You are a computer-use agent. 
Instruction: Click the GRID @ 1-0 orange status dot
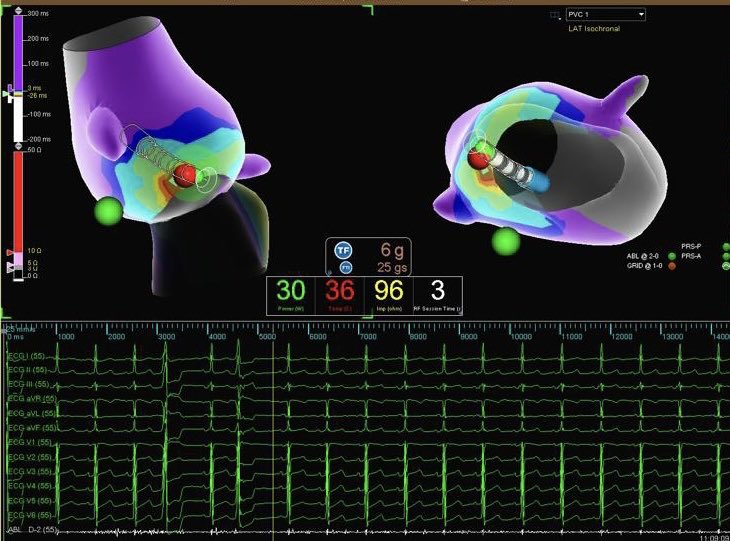pos(672,266)
